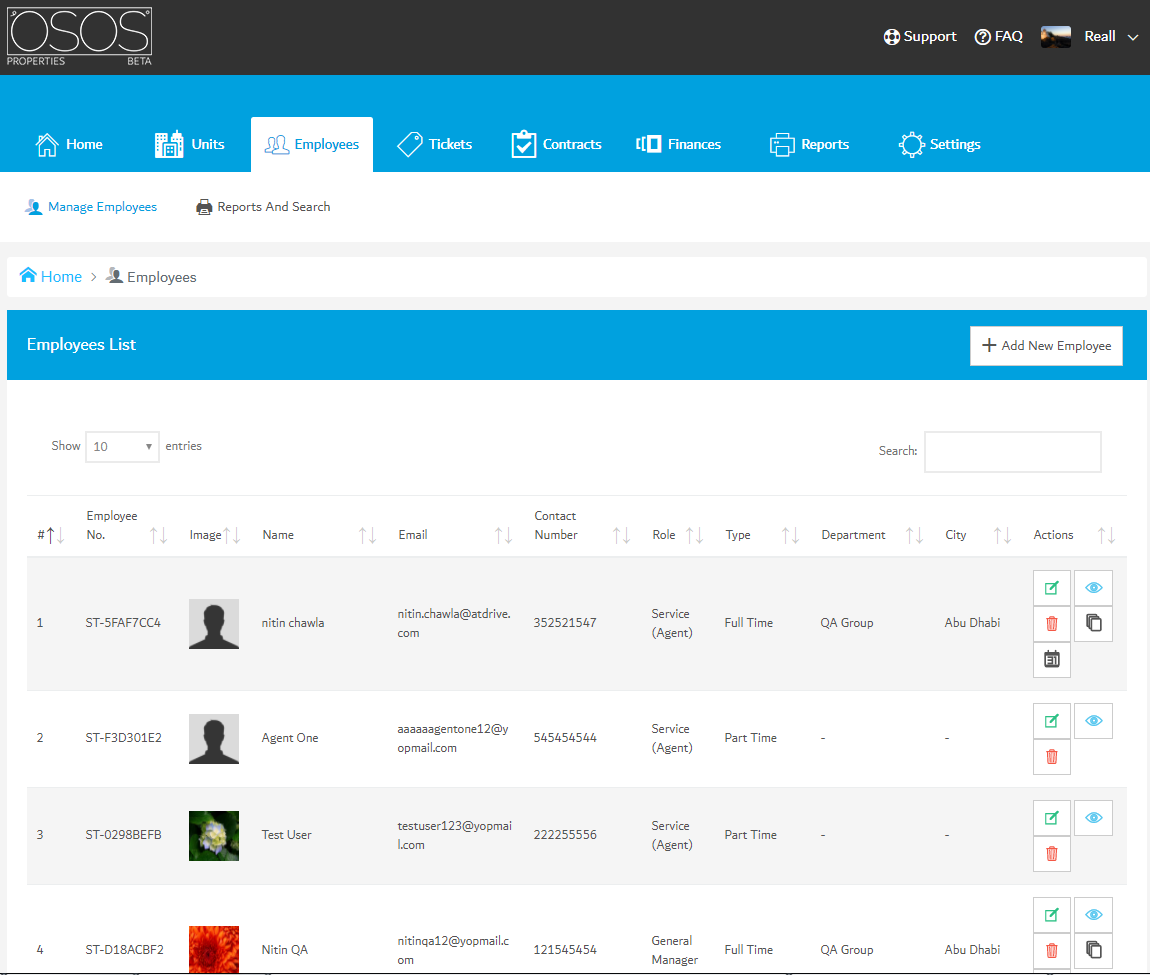Delete employee Nitin QA
Viewport: 1150px width, 975px height.
(x=1052, y=950)
